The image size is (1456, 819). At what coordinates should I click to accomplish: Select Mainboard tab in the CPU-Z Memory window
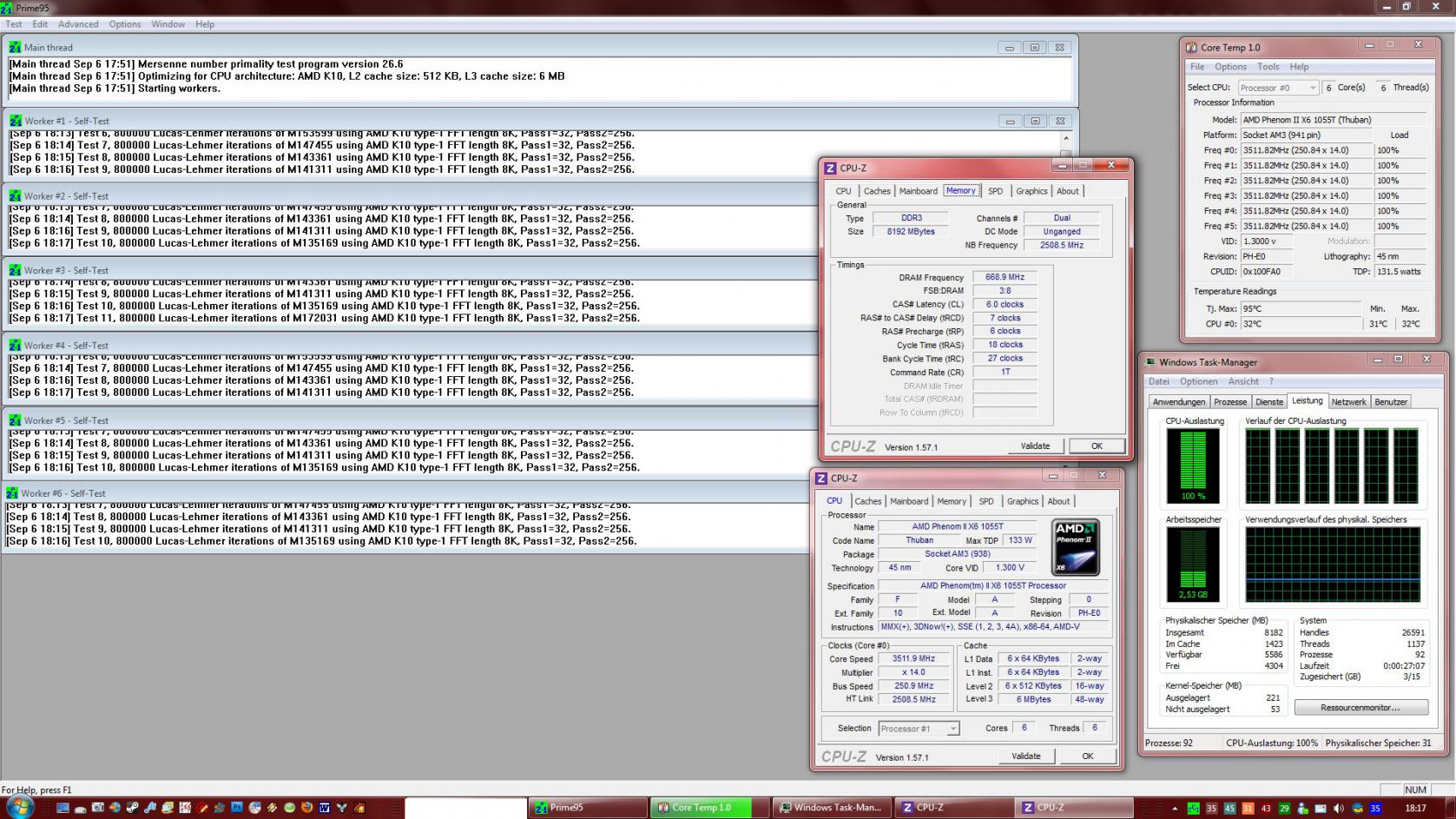918,191
